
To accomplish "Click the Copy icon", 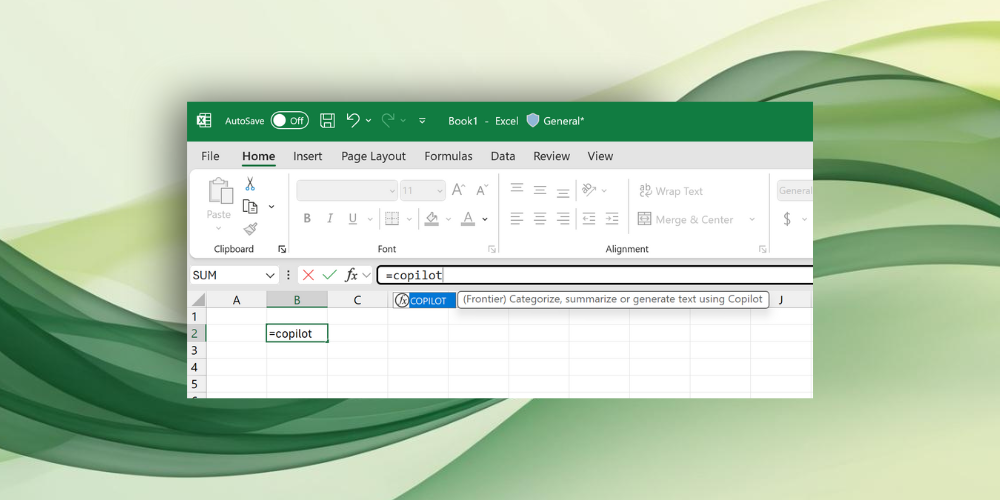I will pyautogui.click(x=250, y=207).
